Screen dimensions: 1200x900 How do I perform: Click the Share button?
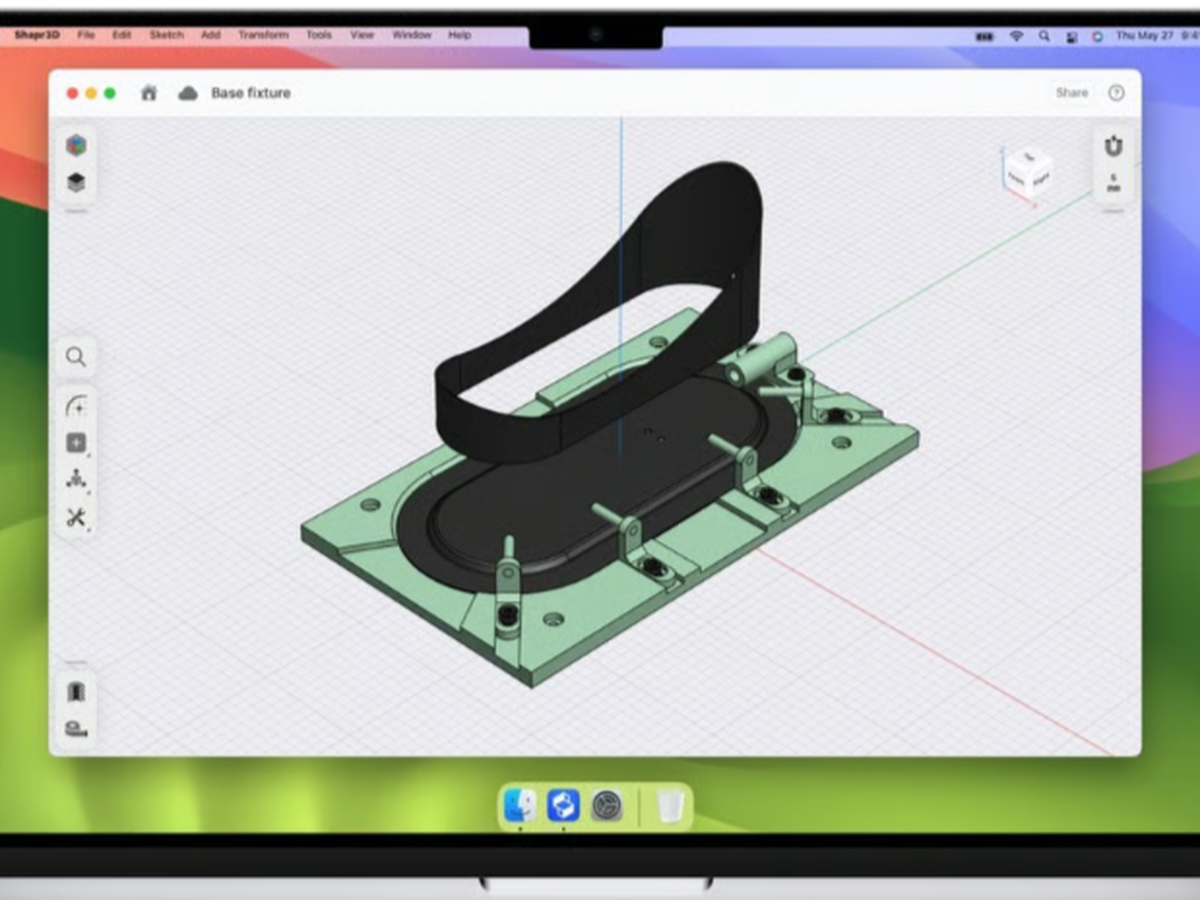pos(1071,93)
